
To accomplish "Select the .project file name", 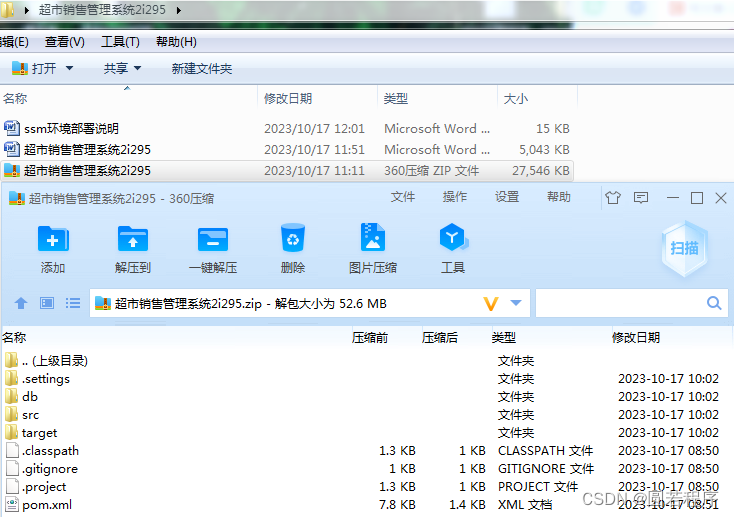I will pos(44,487).
